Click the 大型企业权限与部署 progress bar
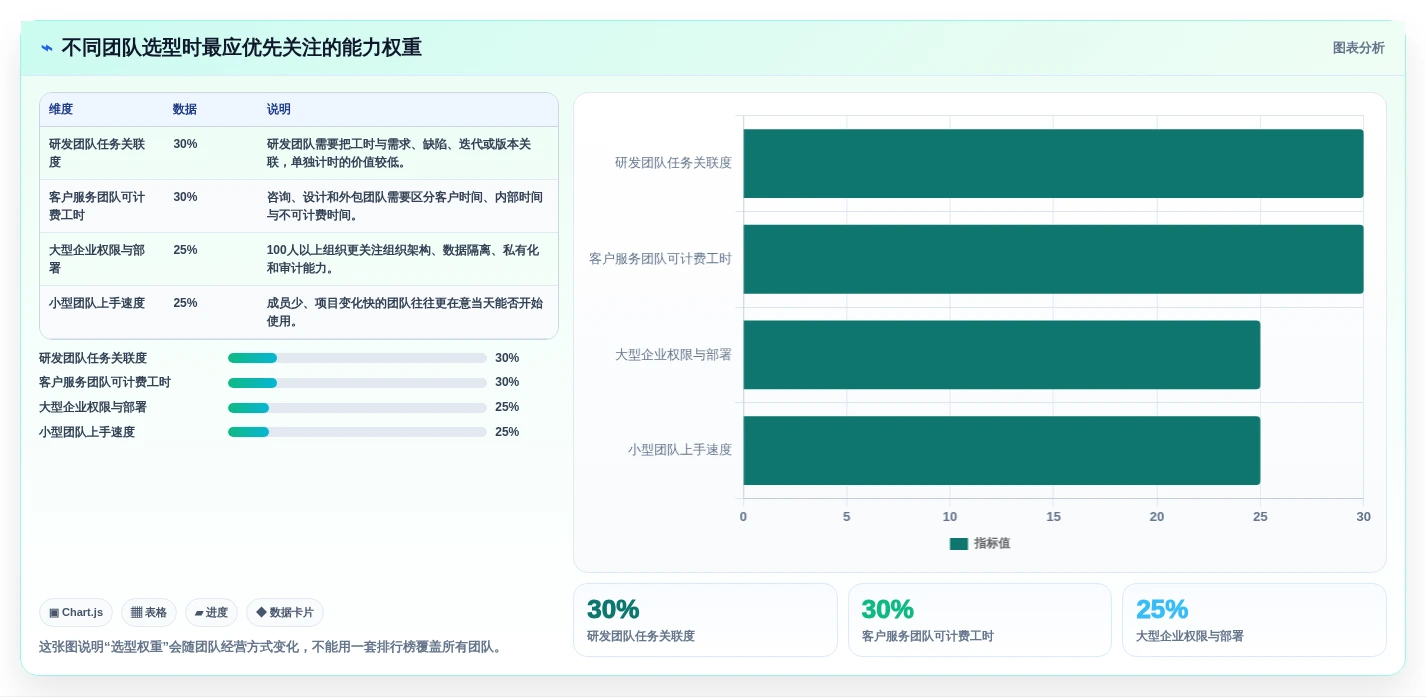1426x697 pixels. click(x=357, y=407)
